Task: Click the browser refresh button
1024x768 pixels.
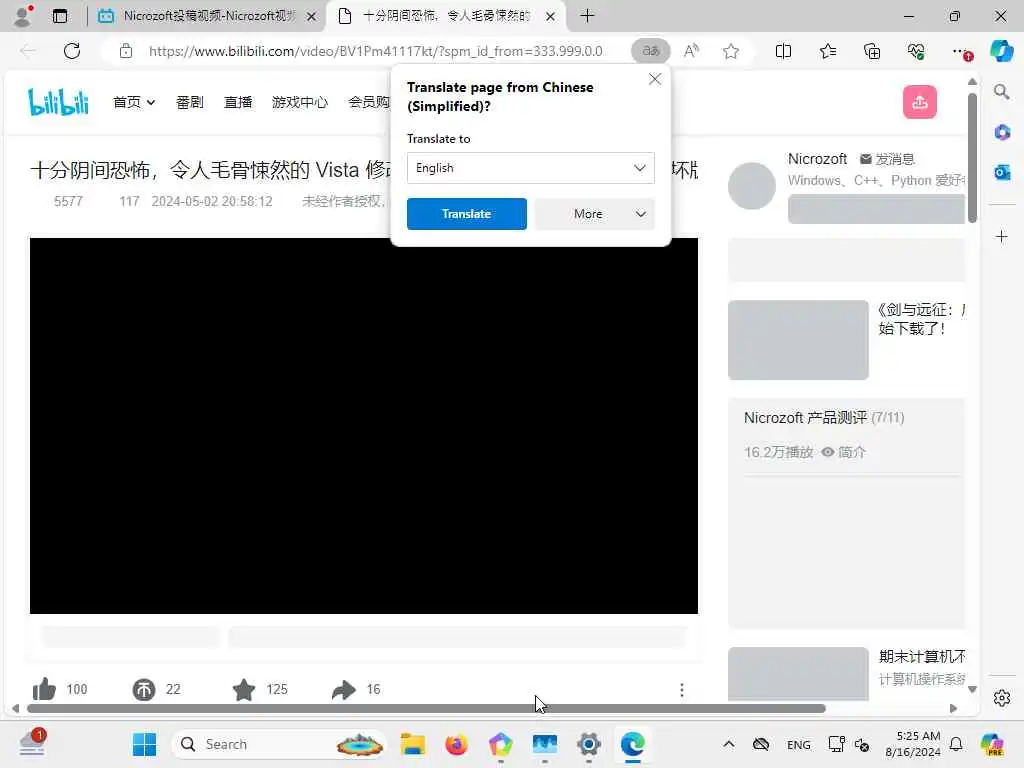Action: tap(72, 51)
